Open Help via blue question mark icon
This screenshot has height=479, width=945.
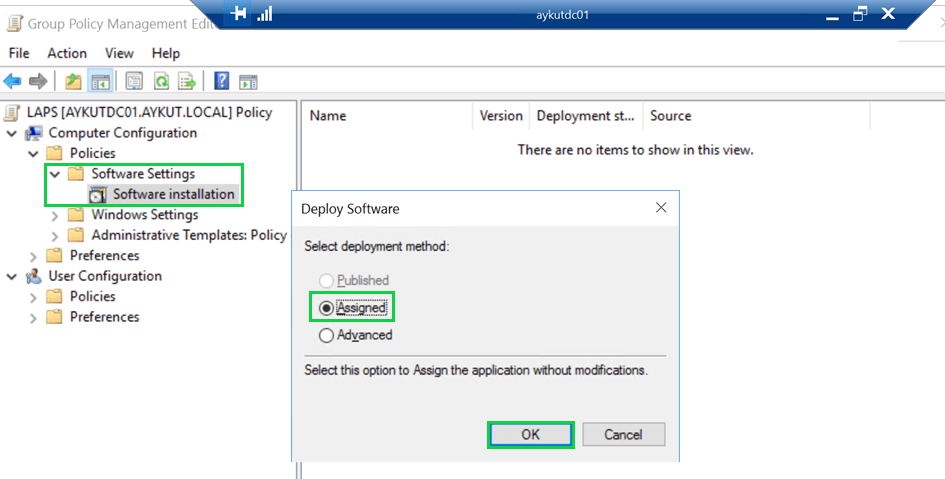[x=222, y=81]
